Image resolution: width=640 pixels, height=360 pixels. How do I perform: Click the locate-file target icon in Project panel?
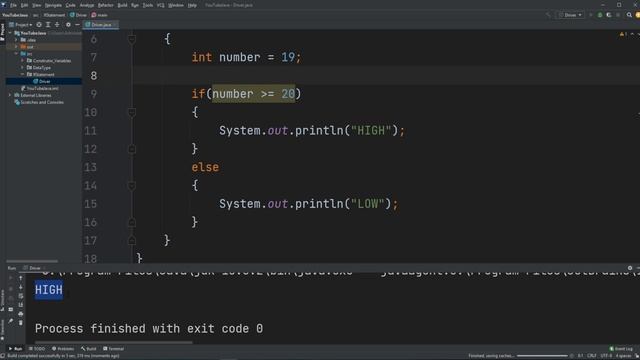(x=39, y=25)
